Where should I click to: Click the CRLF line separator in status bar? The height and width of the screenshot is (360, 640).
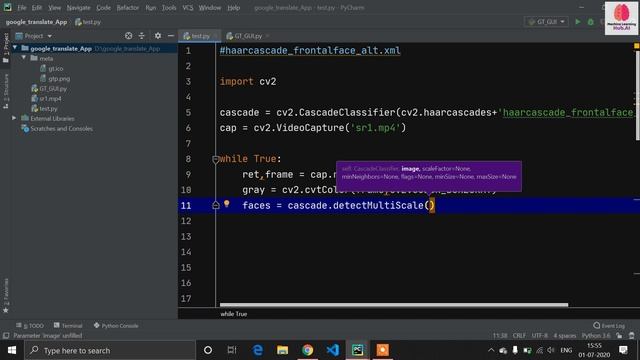tap(519, 336)
